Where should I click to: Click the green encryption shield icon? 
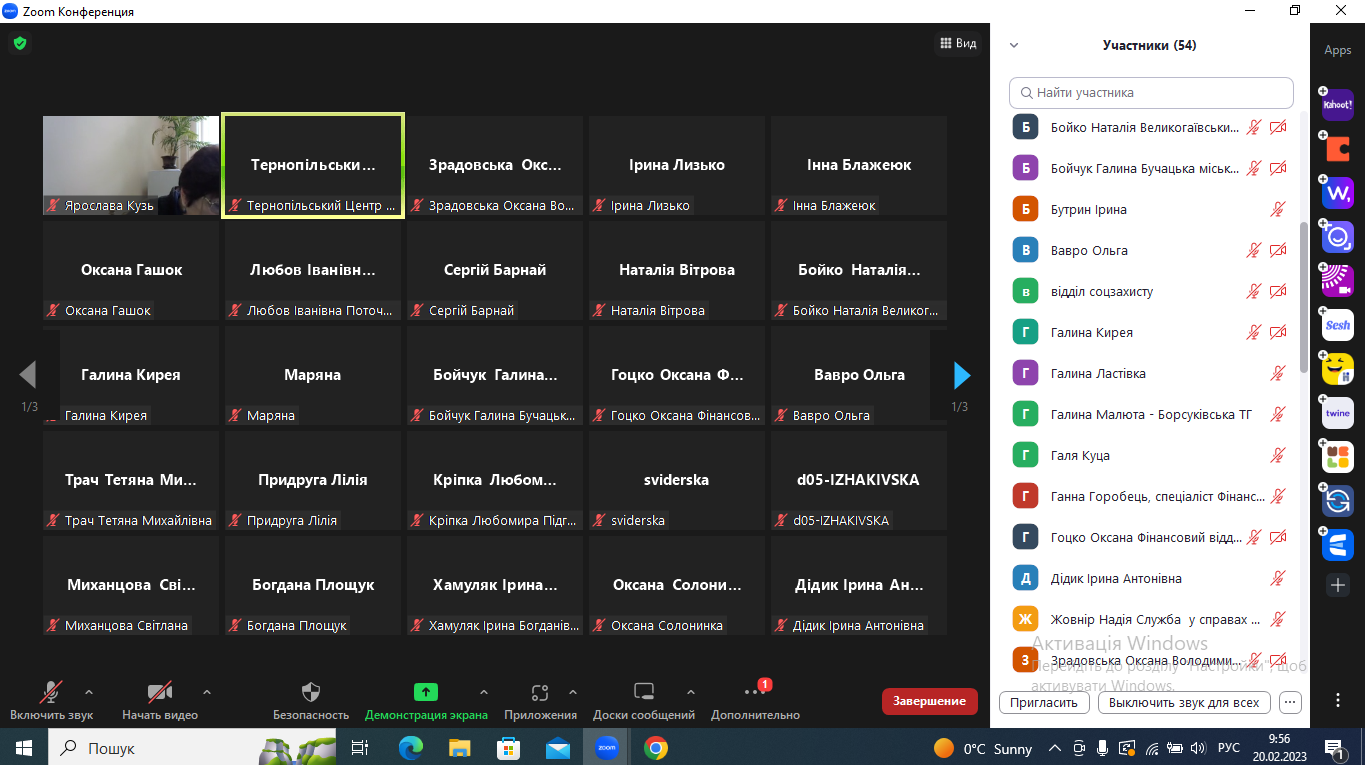(20, 43)
